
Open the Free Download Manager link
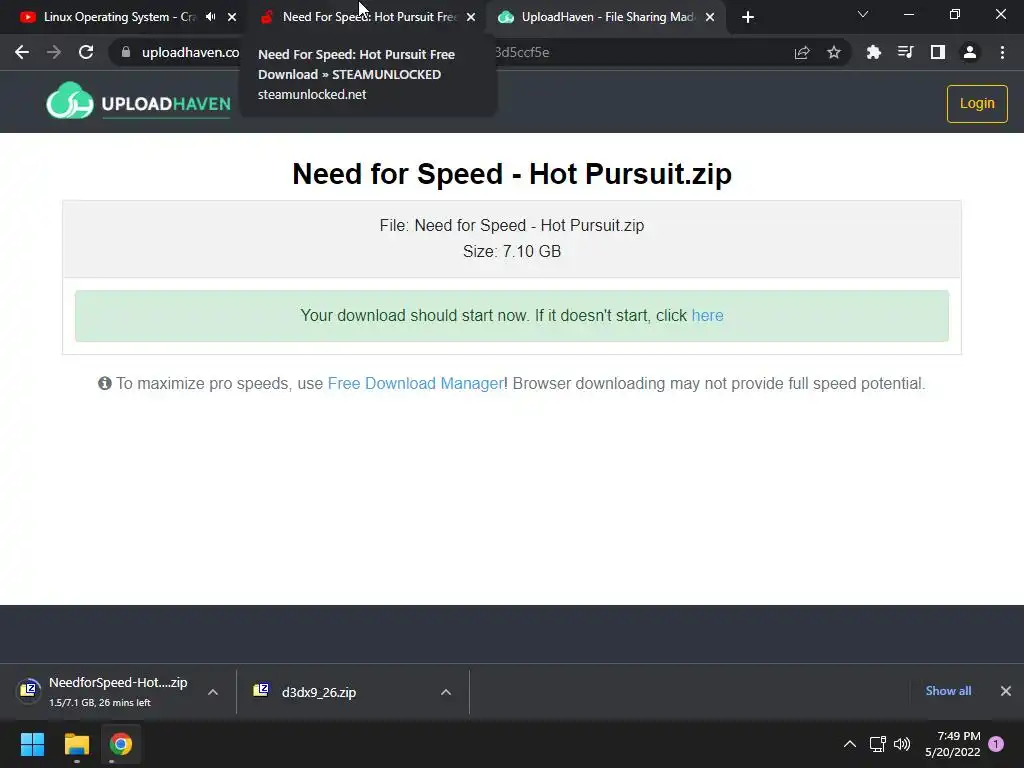pyautogui.click(x=415, y=383)
